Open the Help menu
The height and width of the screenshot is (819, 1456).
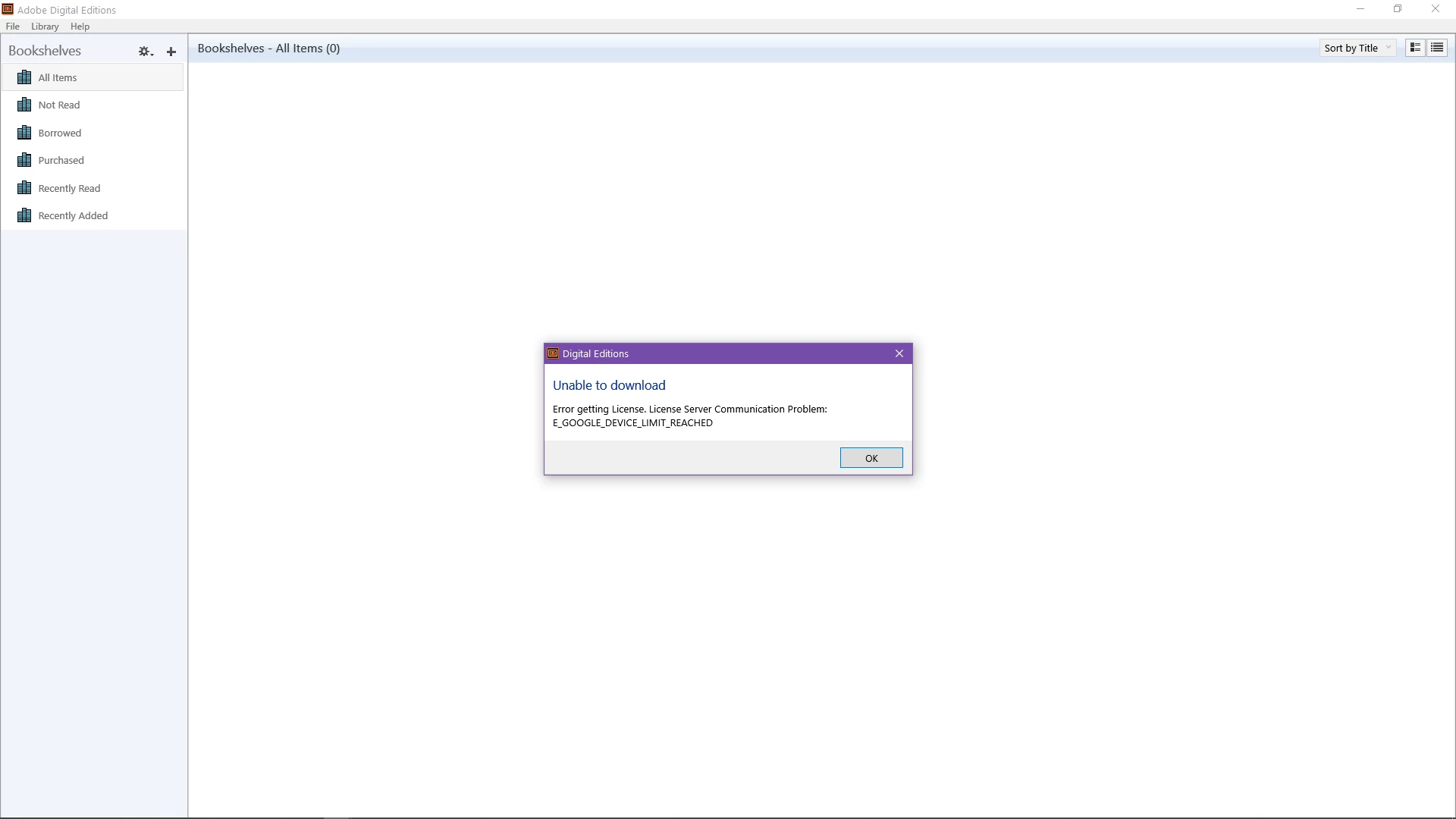click(x=80, y=27)
